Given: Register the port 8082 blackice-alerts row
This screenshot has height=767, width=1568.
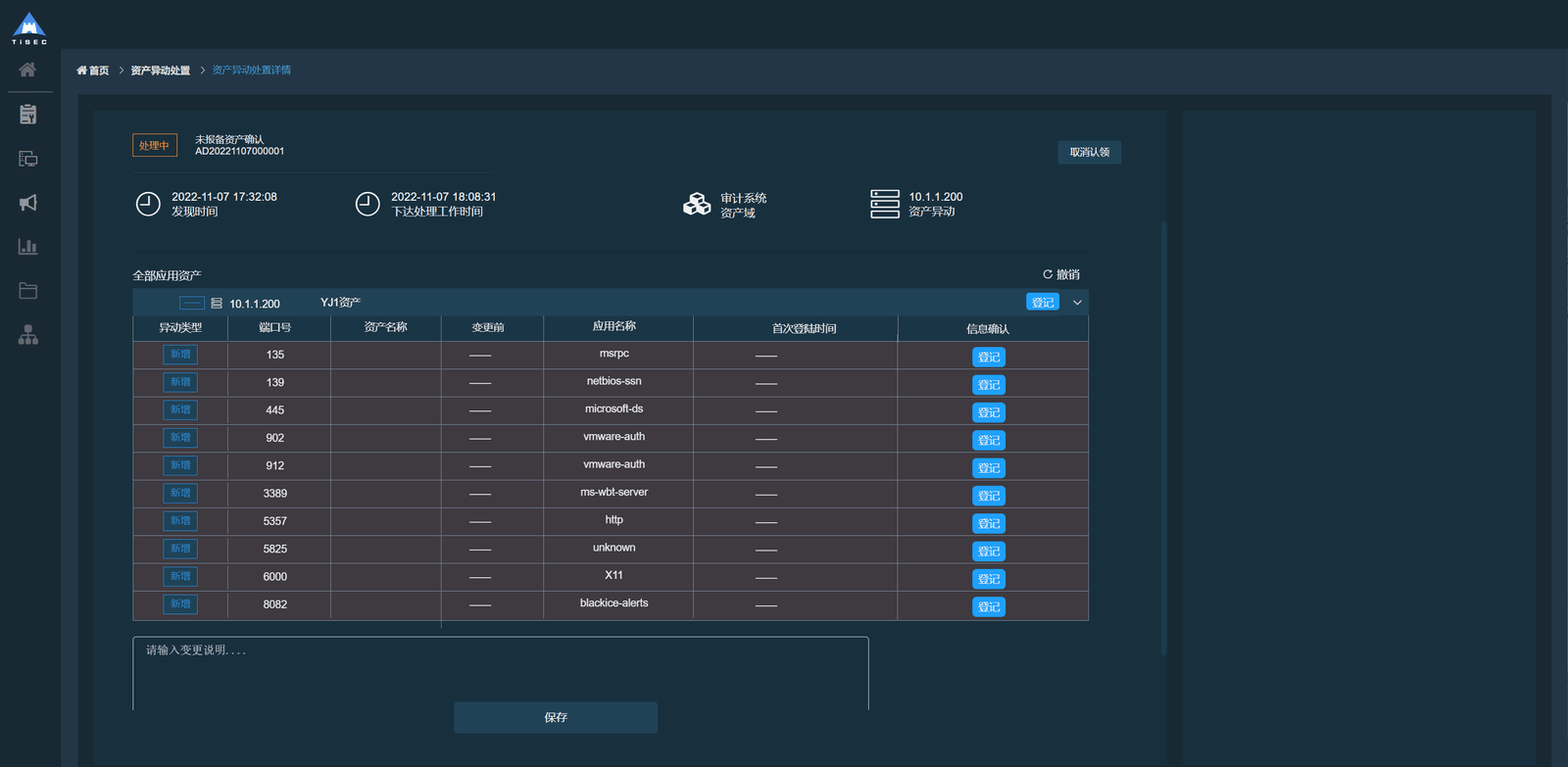Looking at the screenshot, I should pos(989,606).
